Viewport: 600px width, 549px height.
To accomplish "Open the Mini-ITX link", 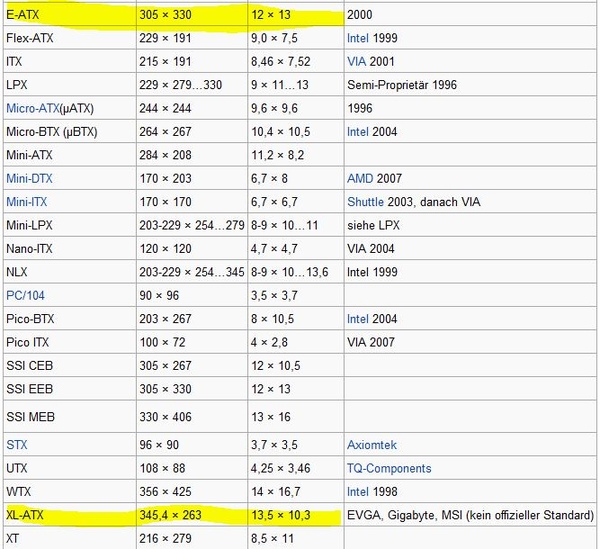I will [27, 202].
